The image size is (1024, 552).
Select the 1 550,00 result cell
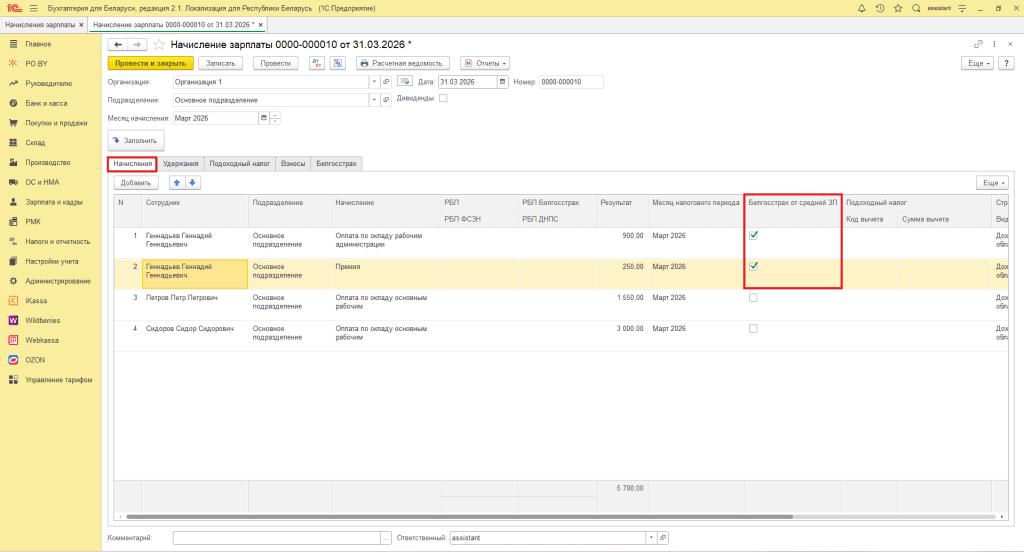click(622, 304)
